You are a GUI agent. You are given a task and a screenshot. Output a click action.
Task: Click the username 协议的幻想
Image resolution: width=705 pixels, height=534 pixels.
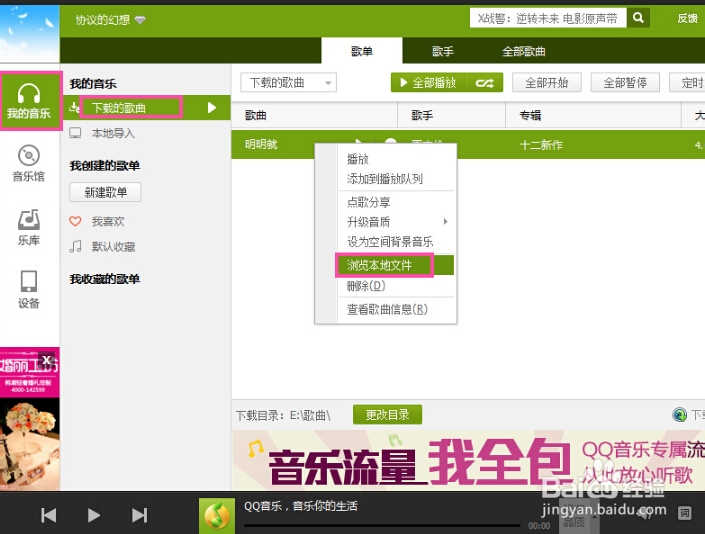click(x=103, y=20)
